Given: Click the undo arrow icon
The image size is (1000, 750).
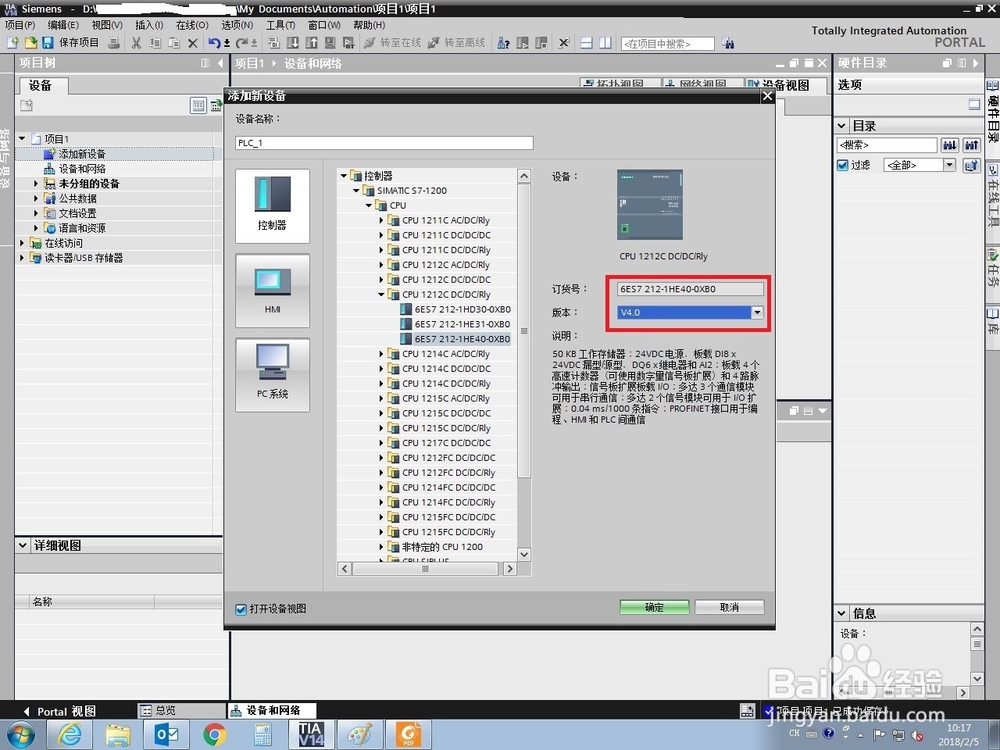Looking at the screenshot, I should pyautogui.click(x=214, y=43).
